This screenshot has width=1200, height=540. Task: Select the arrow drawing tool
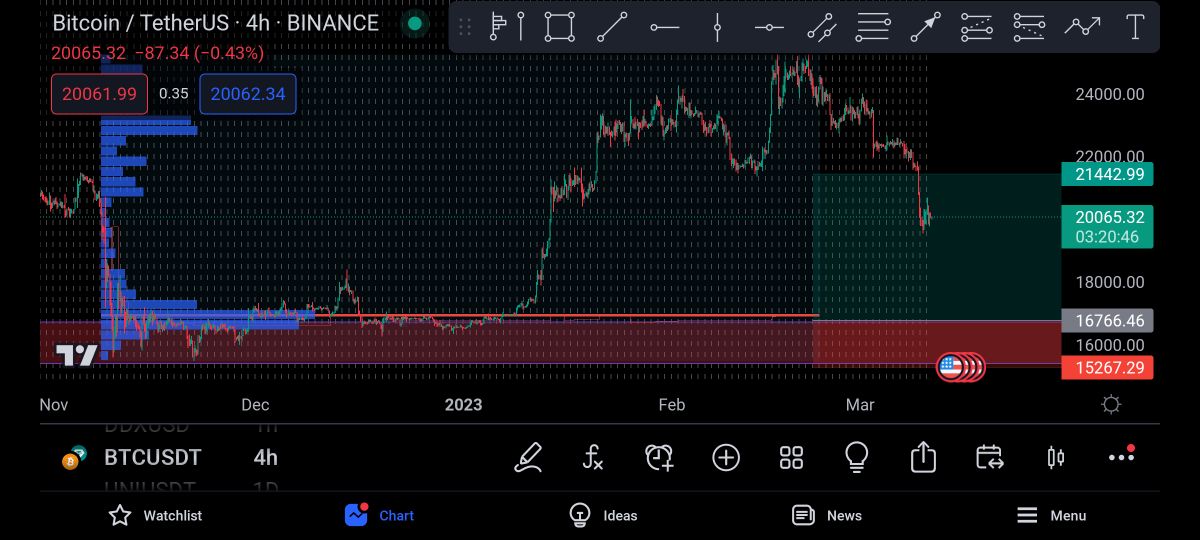925,27
